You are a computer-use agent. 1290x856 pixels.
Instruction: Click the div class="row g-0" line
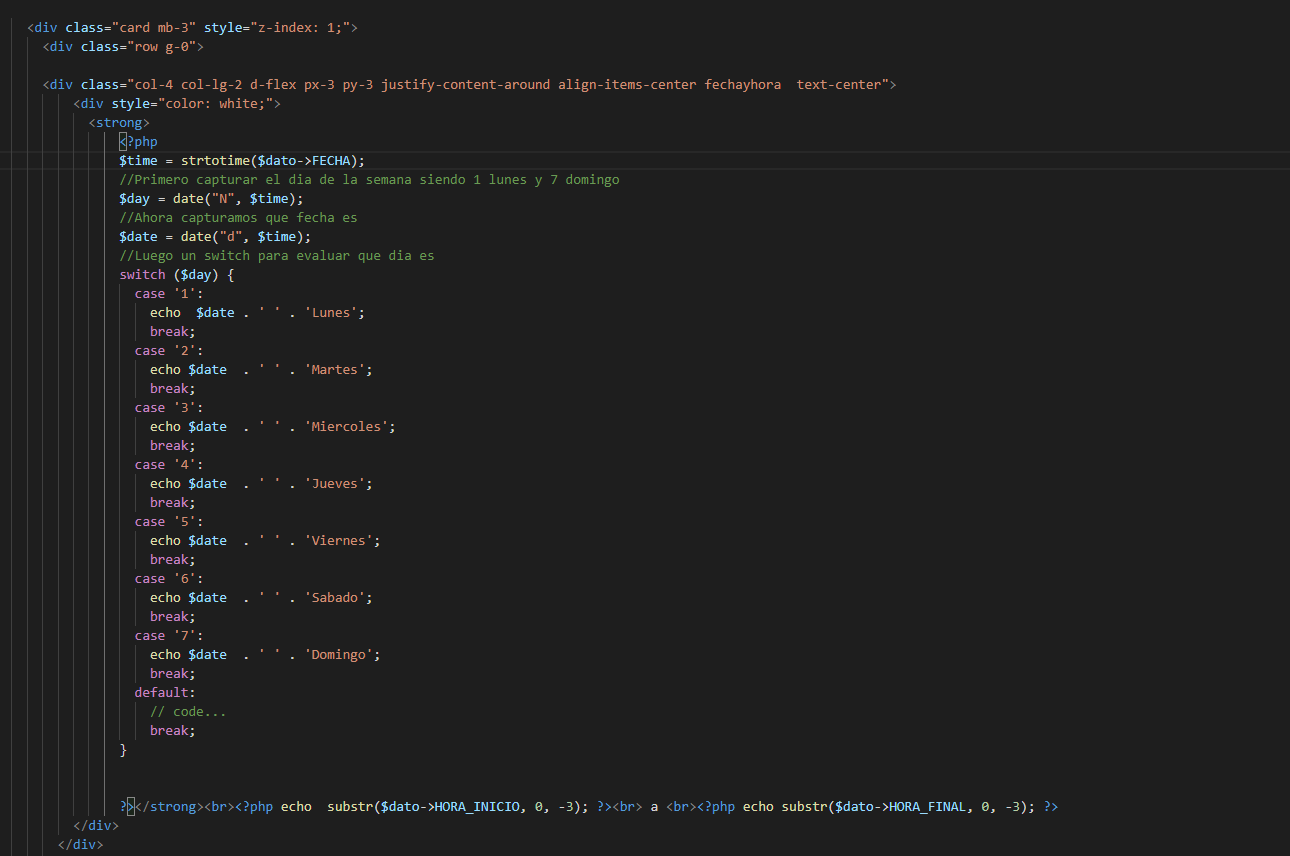[124, 46]
